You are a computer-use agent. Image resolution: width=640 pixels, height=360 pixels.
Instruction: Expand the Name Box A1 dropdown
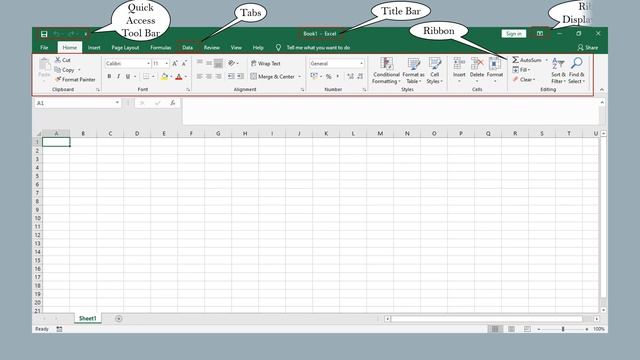point(117,103)
